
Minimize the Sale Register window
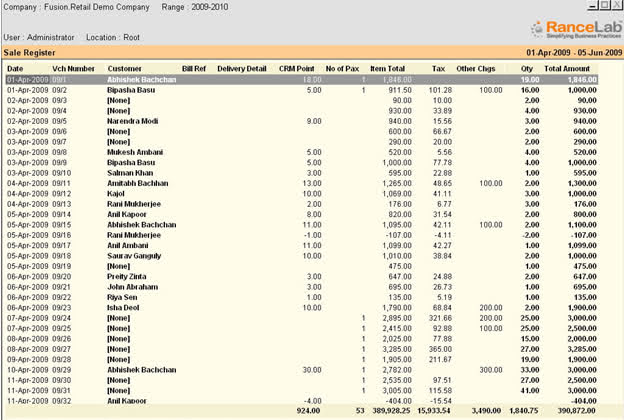pyautogui.click(x=593, y=5)
